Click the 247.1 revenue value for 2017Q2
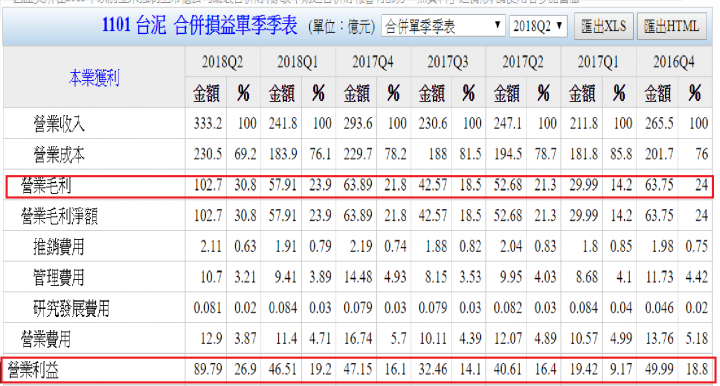 tap(508, 123)
